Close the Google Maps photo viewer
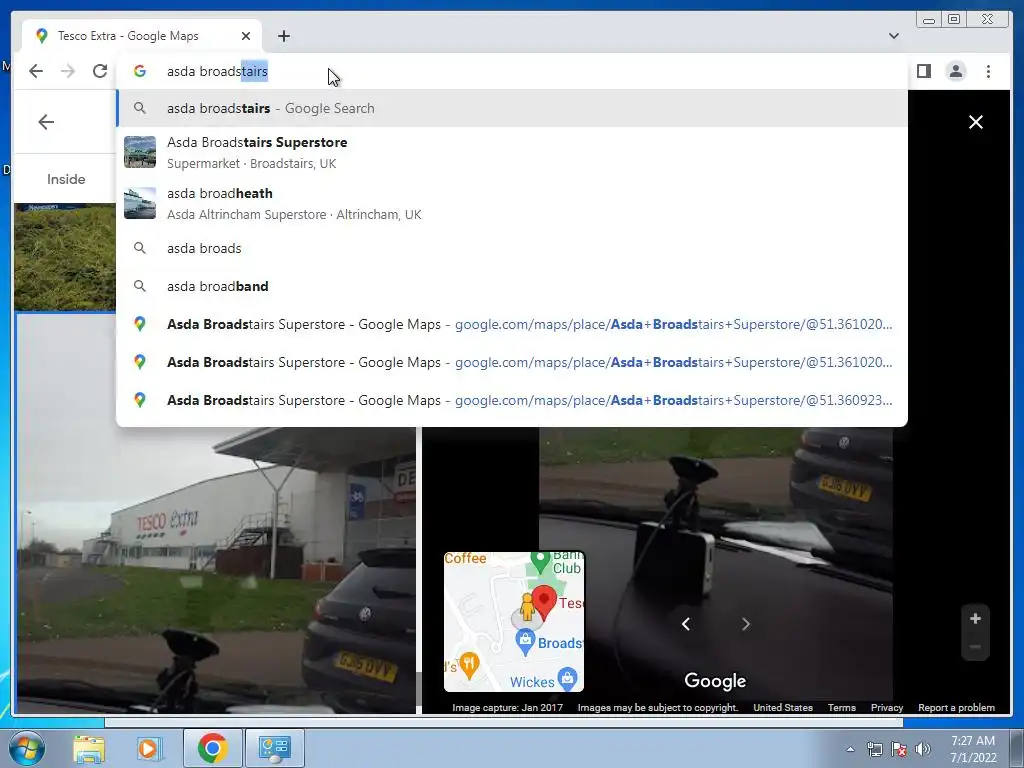The image size is (1024, 768). 976,122
